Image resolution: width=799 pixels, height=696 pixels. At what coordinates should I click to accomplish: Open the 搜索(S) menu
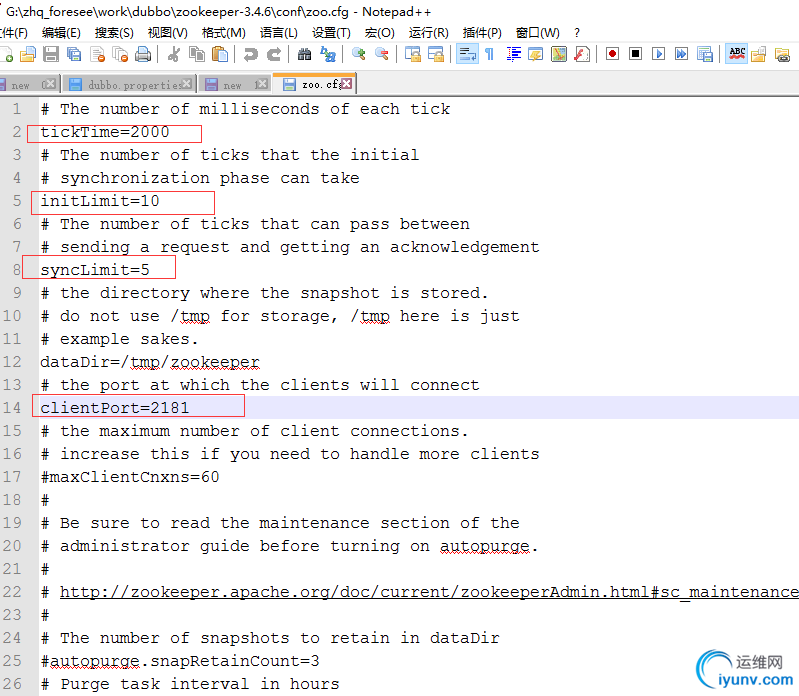[x=114, y=33]
